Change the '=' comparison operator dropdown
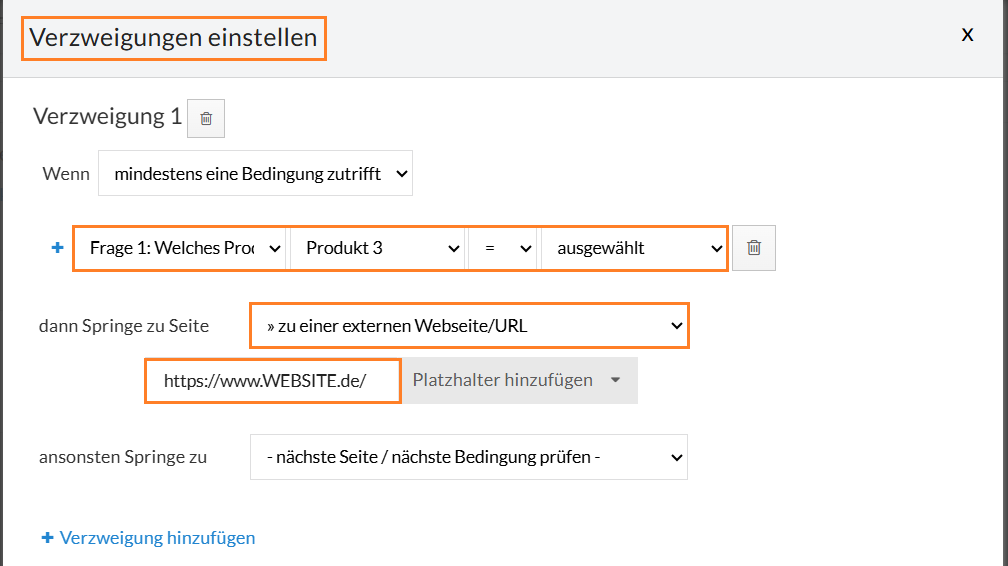This screenshot has width=1008, height=566. [502, 248]
